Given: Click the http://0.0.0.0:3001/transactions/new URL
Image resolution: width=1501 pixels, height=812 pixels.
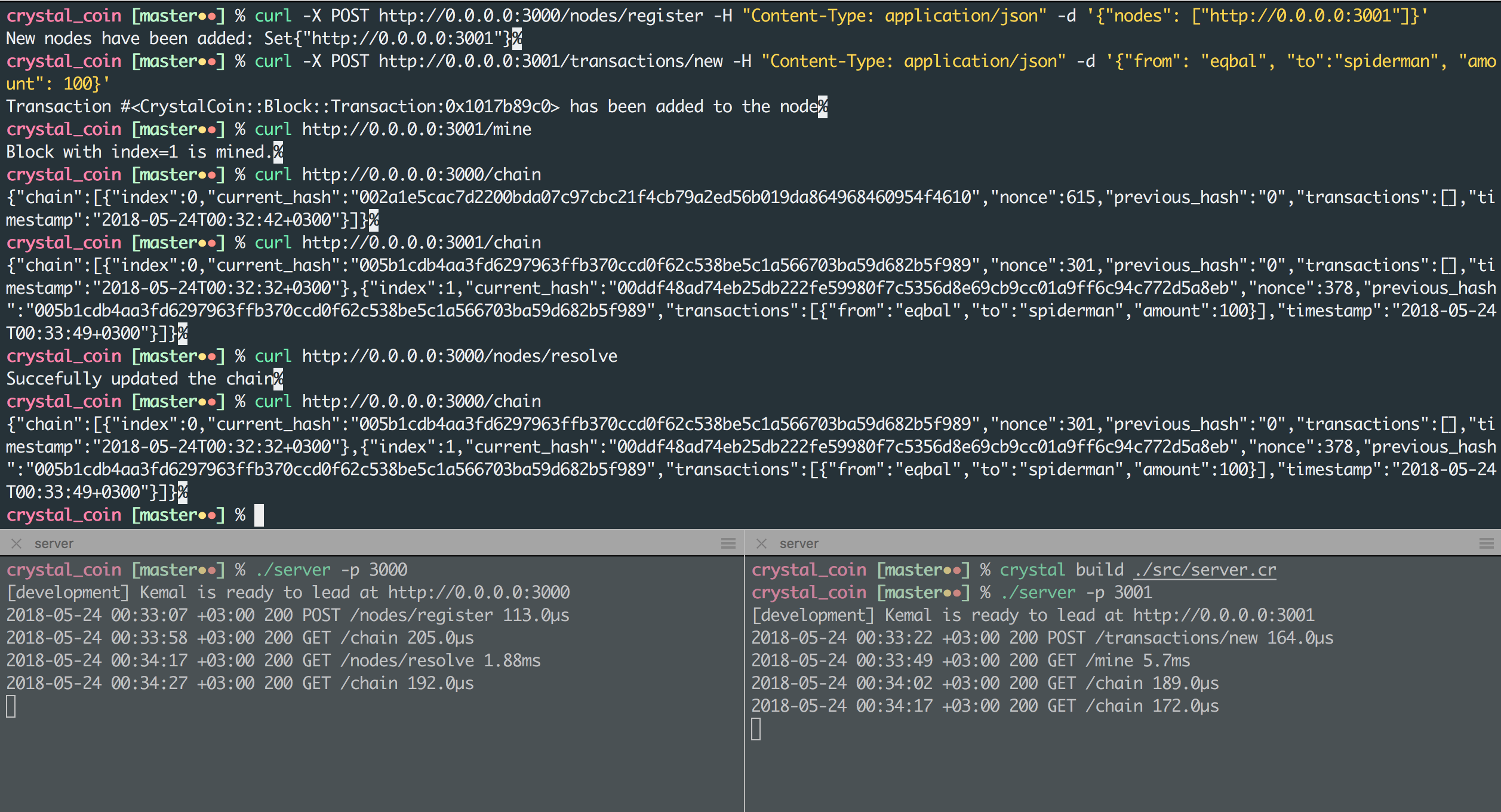Looking at the screenshot, I should coord(550,61).
